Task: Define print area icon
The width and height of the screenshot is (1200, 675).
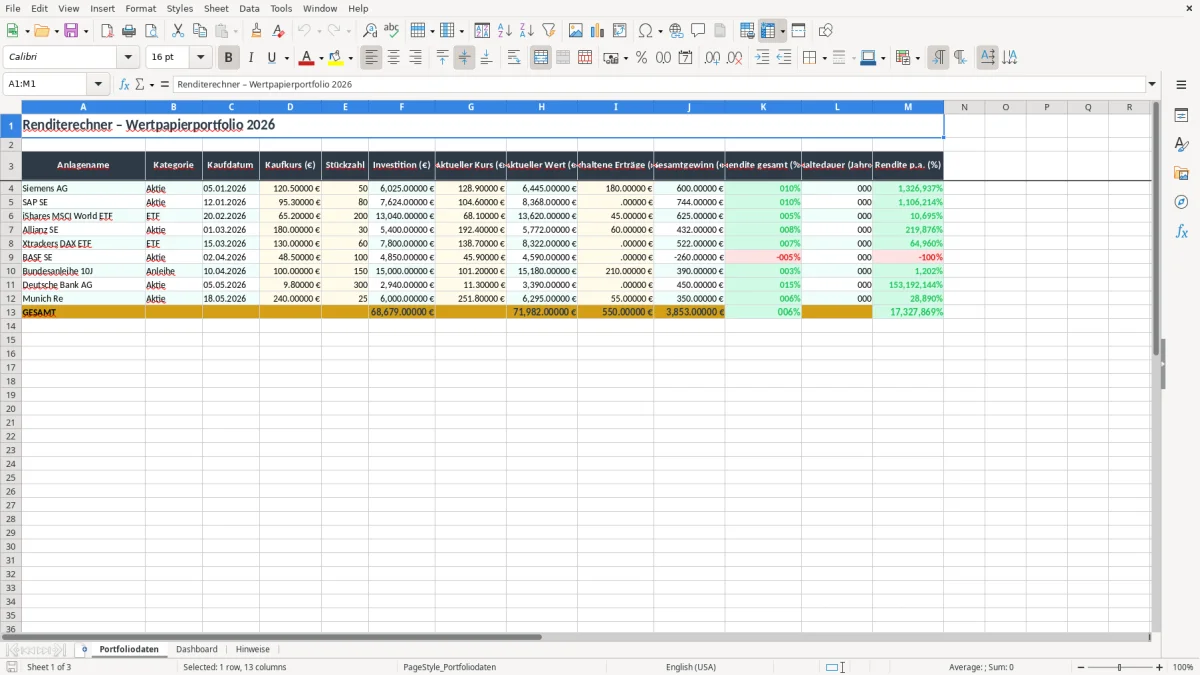Action: pyautogui.click(x=747, y=31)
